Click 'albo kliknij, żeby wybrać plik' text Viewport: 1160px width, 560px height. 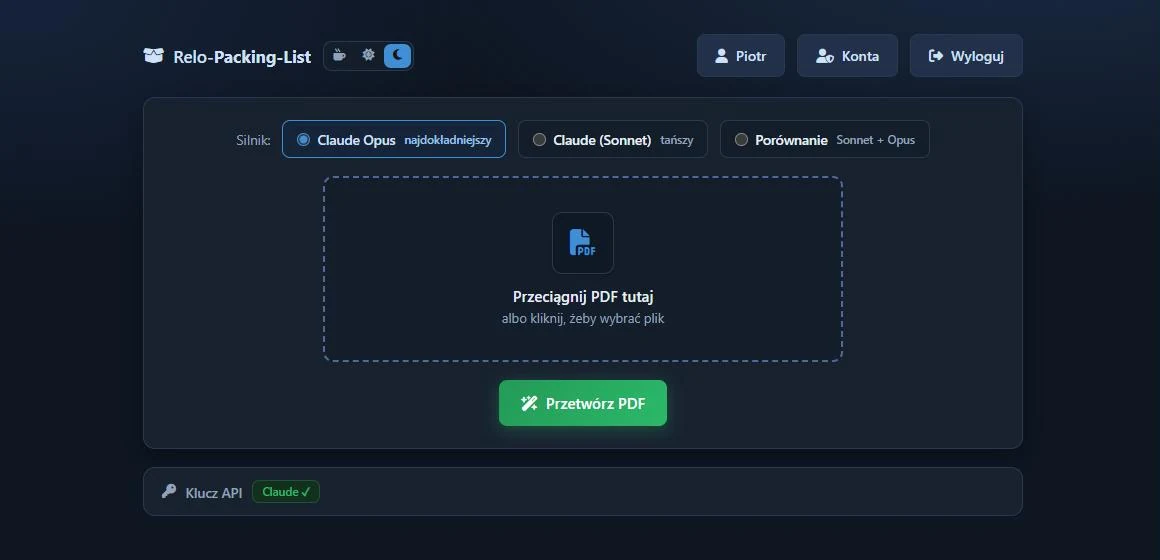click(583, 320)
